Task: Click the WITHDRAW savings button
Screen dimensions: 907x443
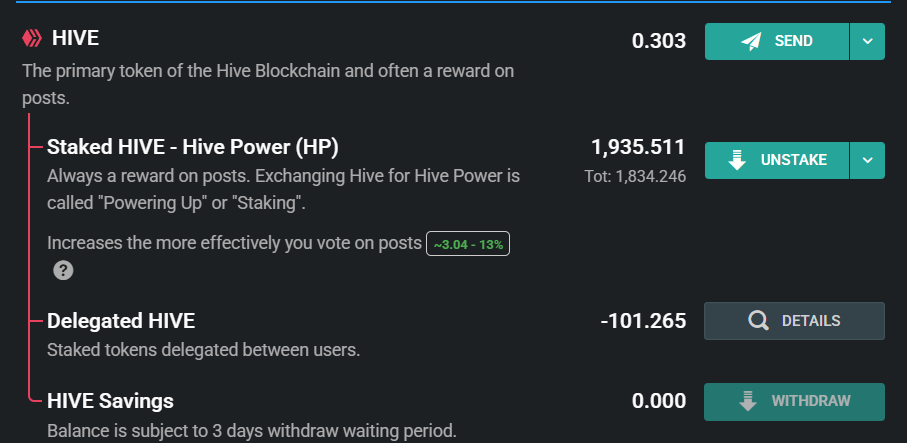Action: (794, 402)
